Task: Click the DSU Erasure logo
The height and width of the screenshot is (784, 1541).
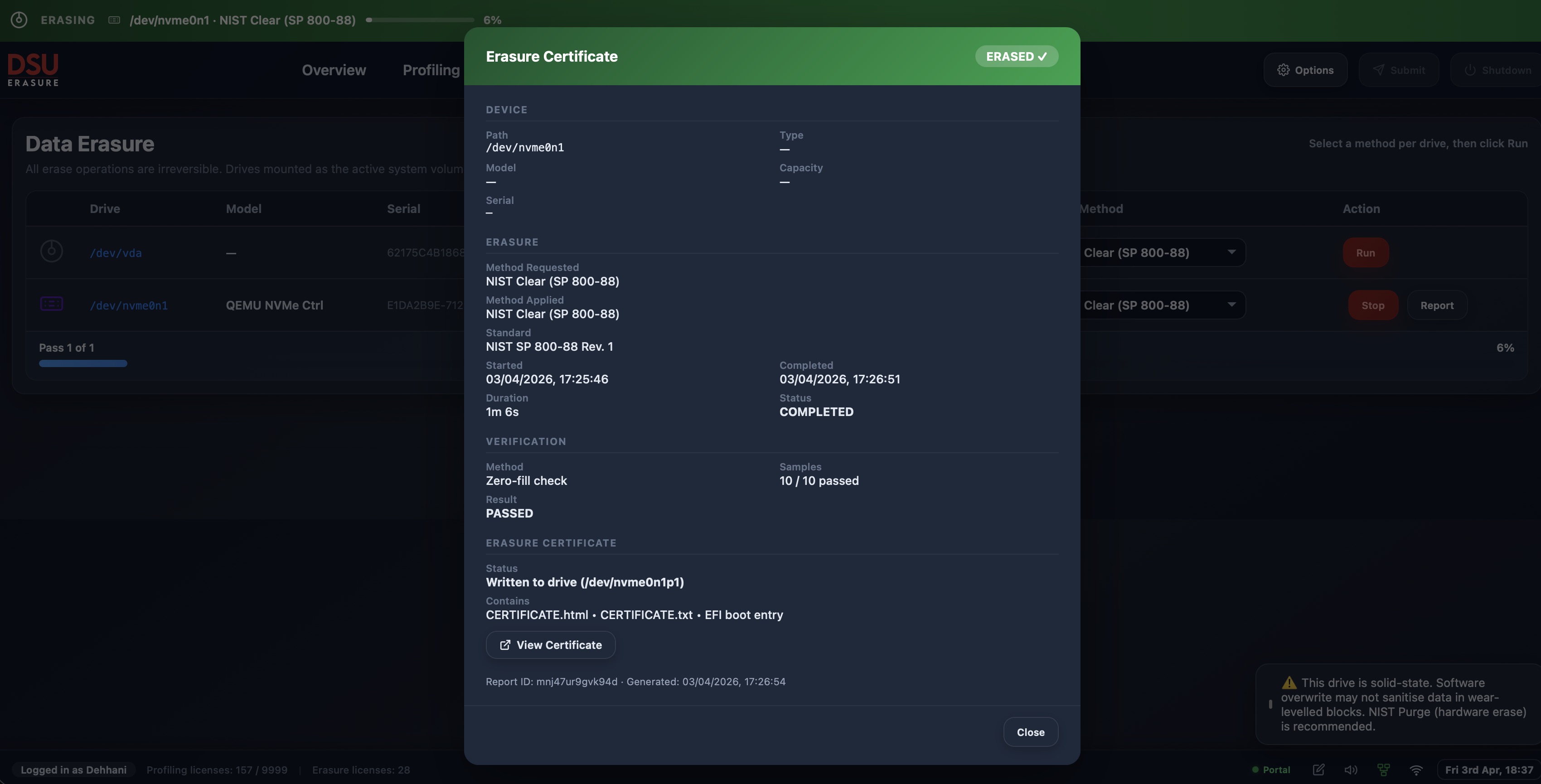Action: point(33,69)
